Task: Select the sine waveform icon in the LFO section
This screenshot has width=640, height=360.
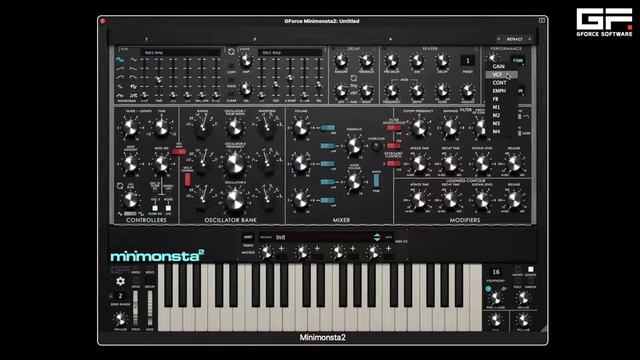Action: tap(120, 60)
